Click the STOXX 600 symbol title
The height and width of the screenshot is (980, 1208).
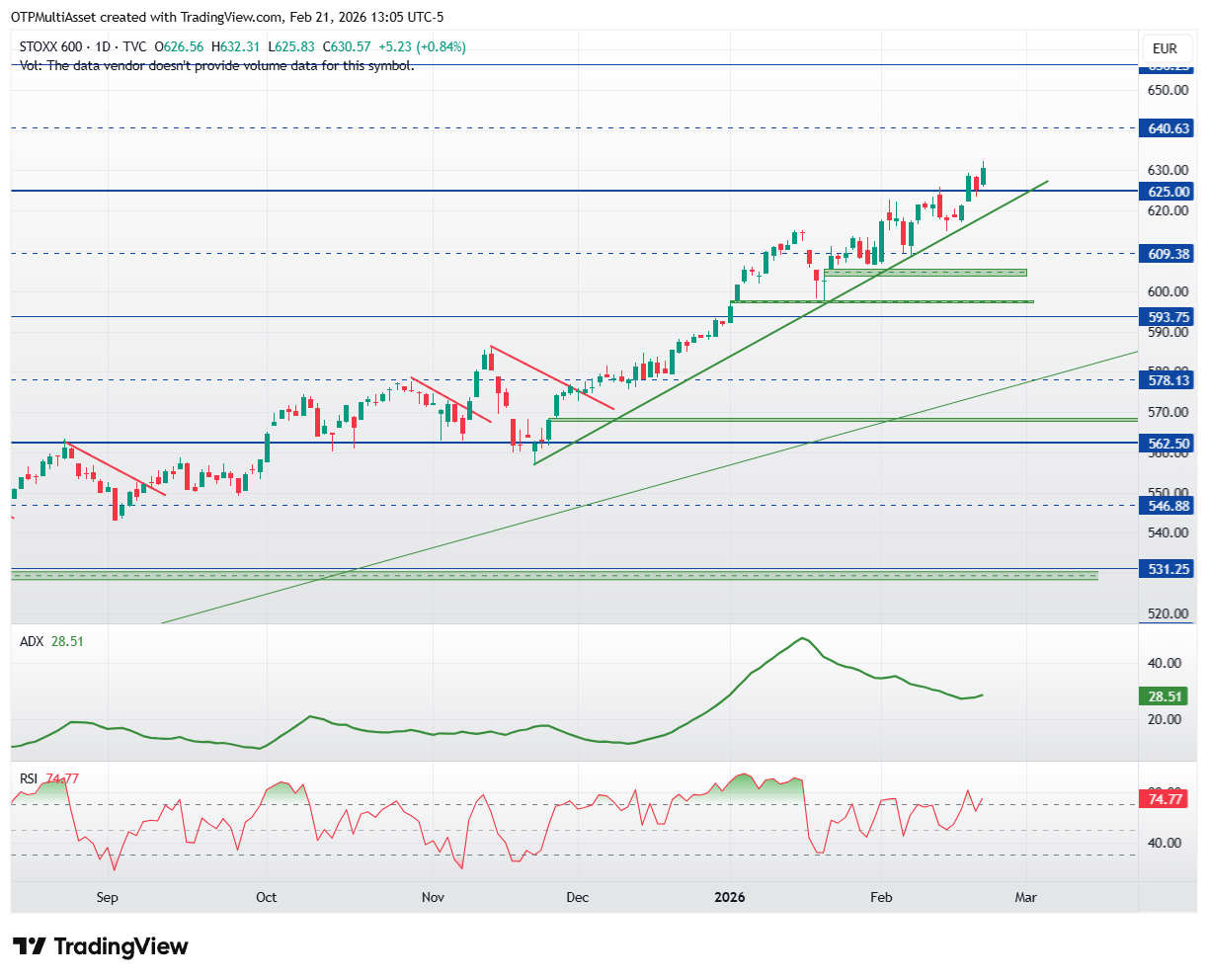(x=53, y=46)
